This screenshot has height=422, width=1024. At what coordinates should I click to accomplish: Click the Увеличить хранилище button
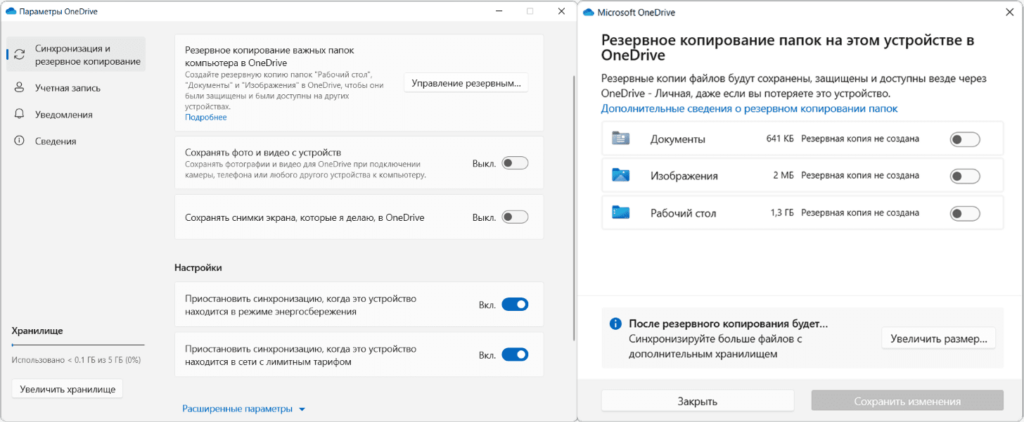[x=66, y=389]
